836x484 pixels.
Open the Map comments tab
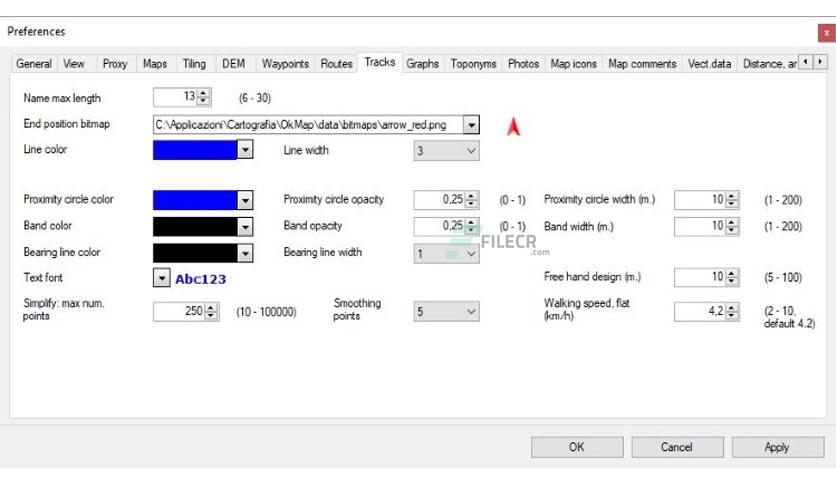[x=642, y=64]
